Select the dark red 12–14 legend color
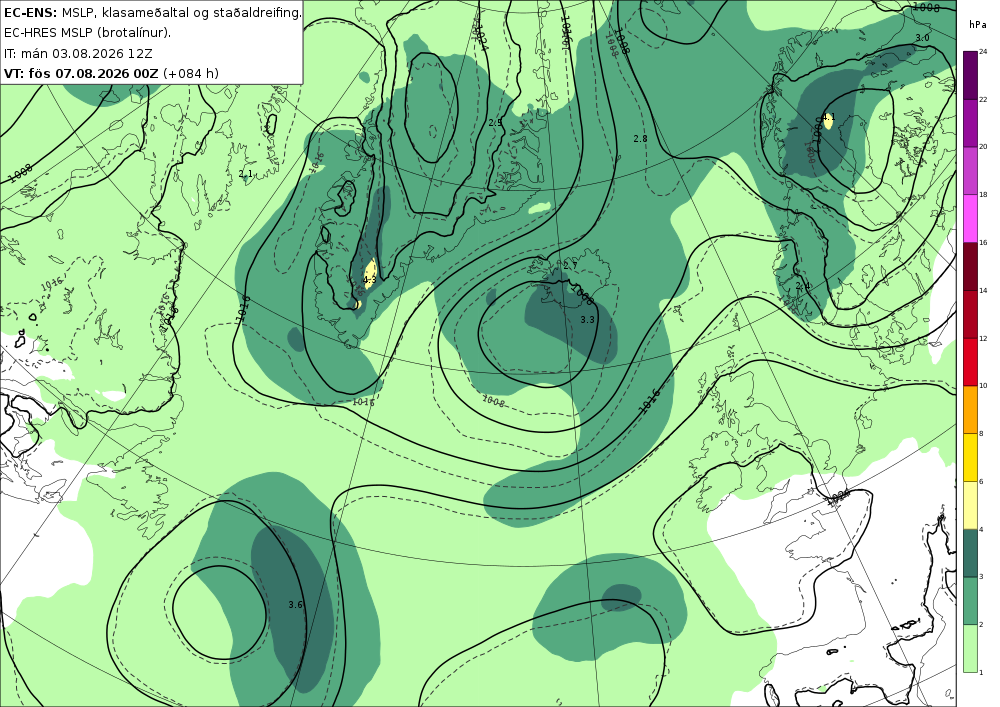The image size is (1000, 707). point(971,314)
